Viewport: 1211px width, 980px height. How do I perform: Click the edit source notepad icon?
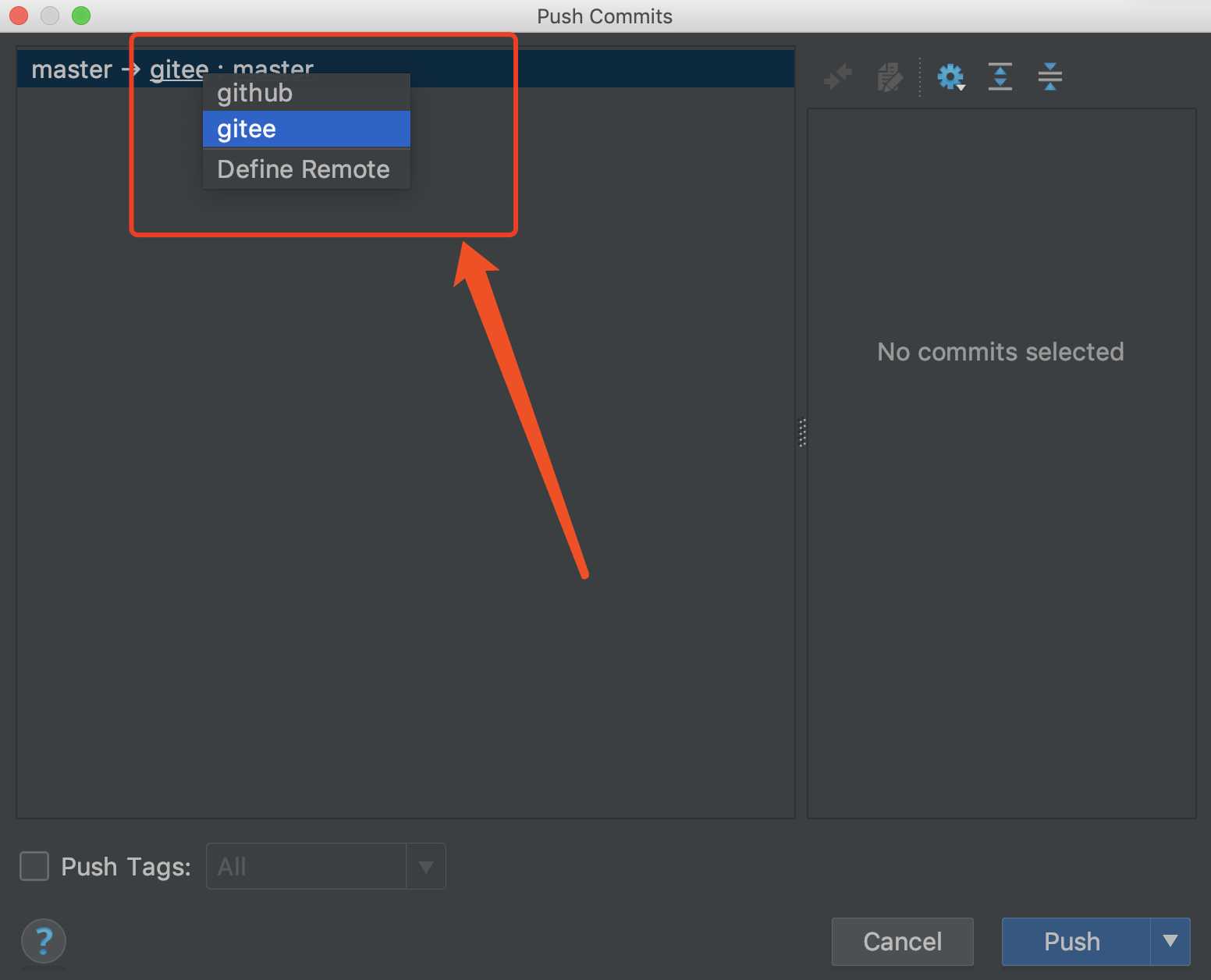click(890, 76)
